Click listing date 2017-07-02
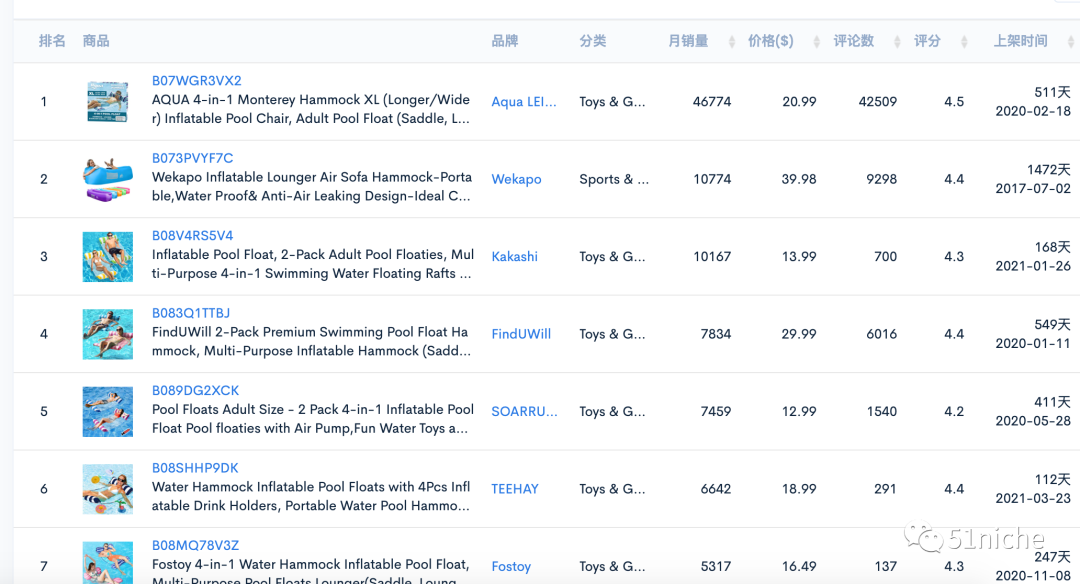 tap(1033, 189)
